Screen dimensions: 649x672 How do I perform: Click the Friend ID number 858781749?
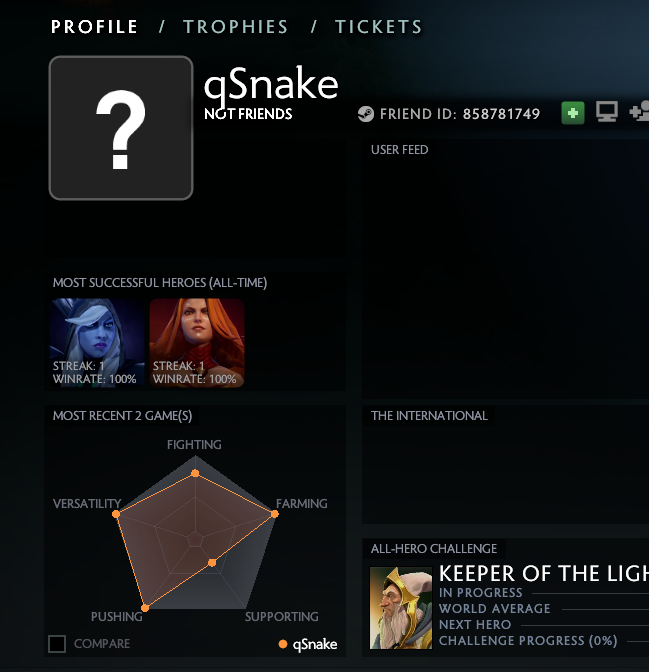(501, 114)
